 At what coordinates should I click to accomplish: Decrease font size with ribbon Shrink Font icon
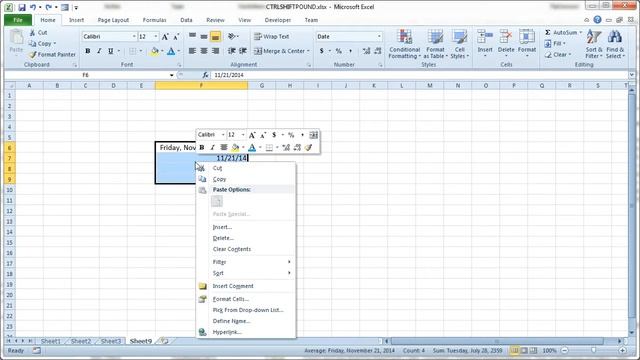[176, 37]
